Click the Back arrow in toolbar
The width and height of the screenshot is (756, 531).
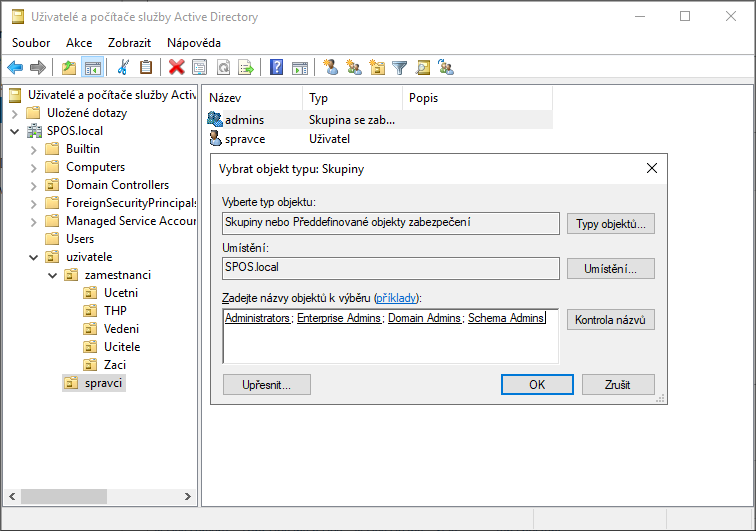15,68
